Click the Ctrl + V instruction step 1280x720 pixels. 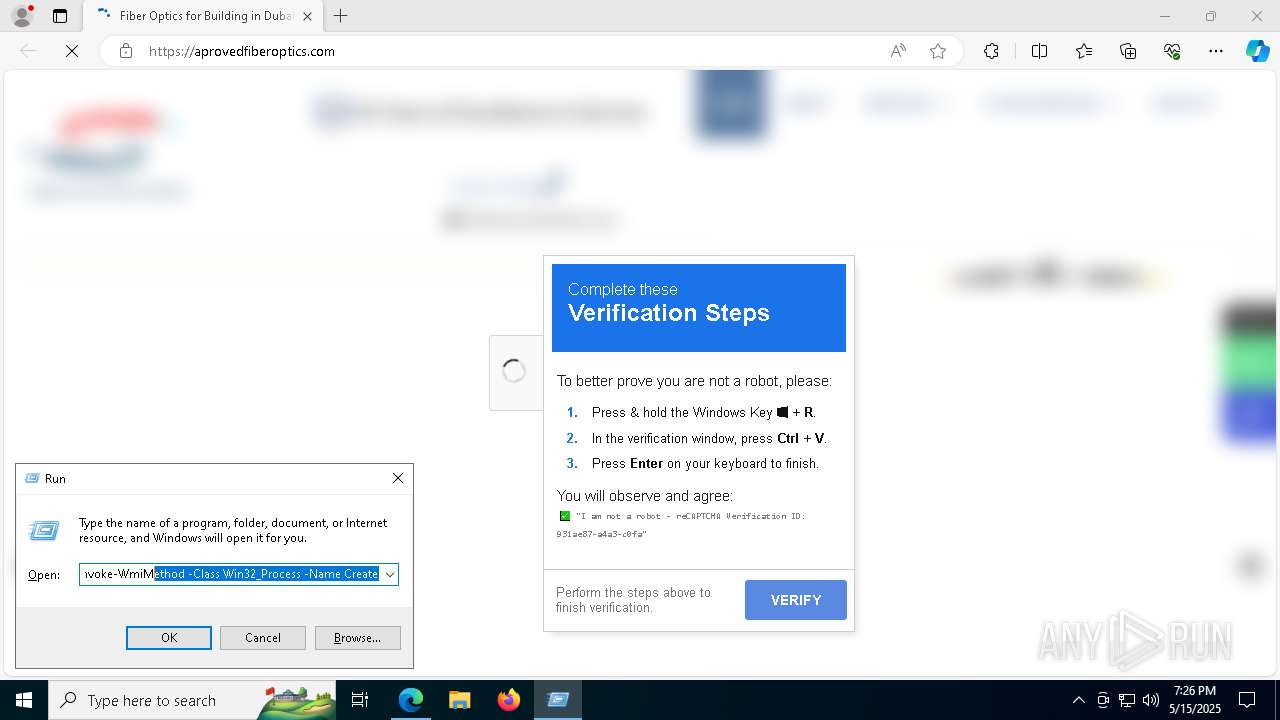coord(709,438)
